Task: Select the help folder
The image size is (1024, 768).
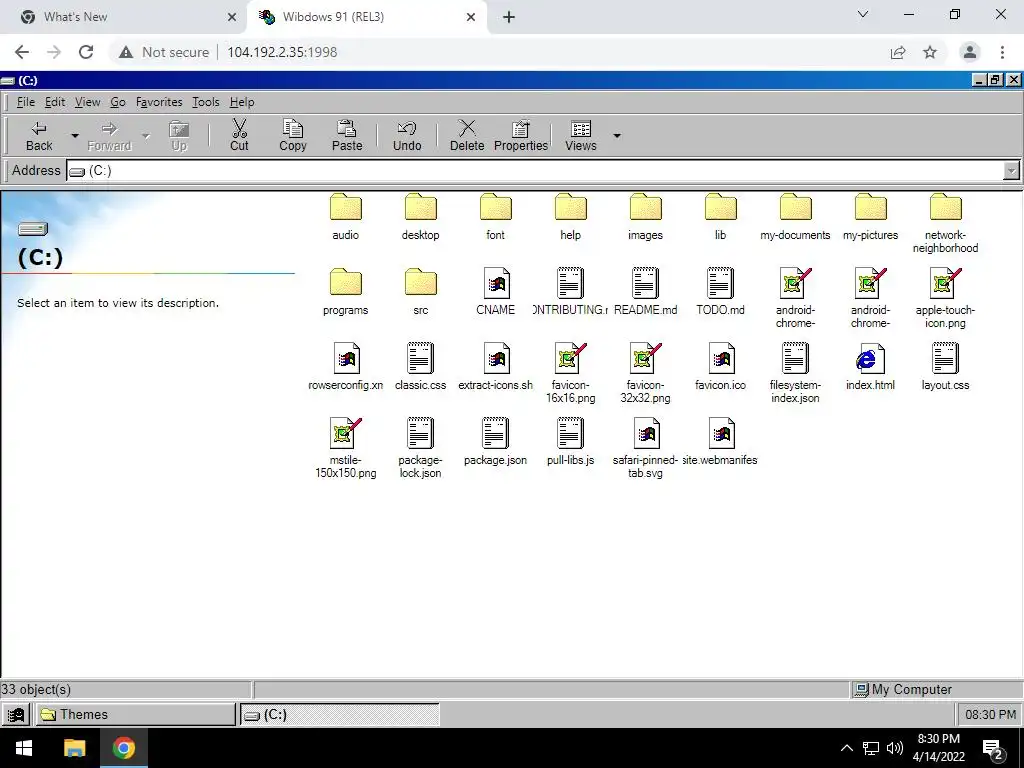Action: [x=571, y=217]
